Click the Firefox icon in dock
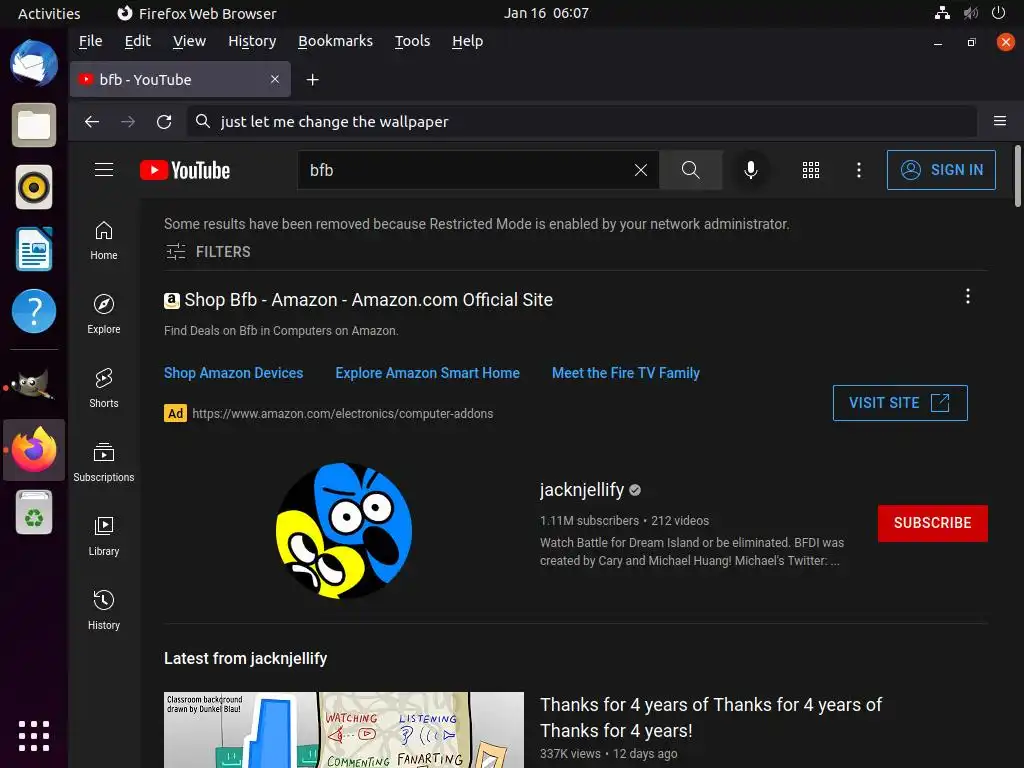 coord(34,449)
